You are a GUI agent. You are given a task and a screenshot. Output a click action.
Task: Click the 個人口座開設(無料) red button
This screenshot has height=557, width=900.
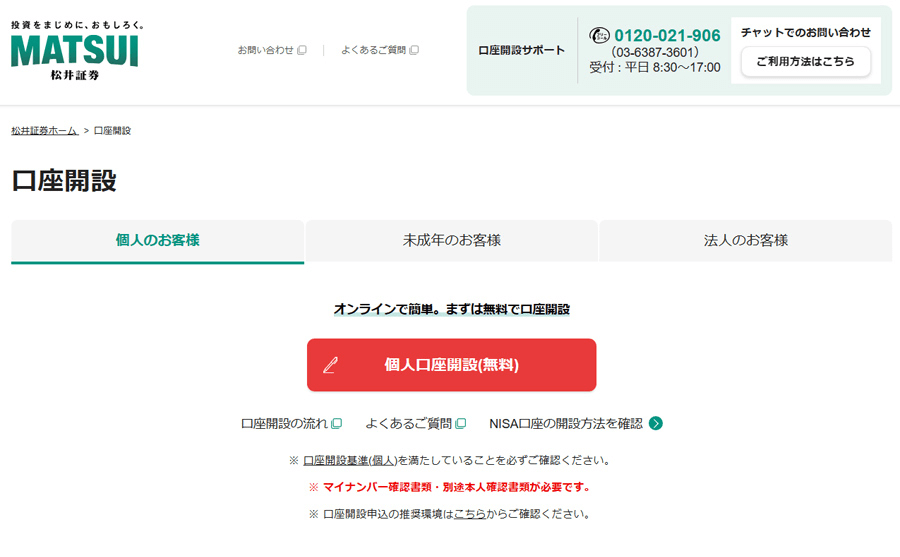pyautogui.click(x=452, y=365)
